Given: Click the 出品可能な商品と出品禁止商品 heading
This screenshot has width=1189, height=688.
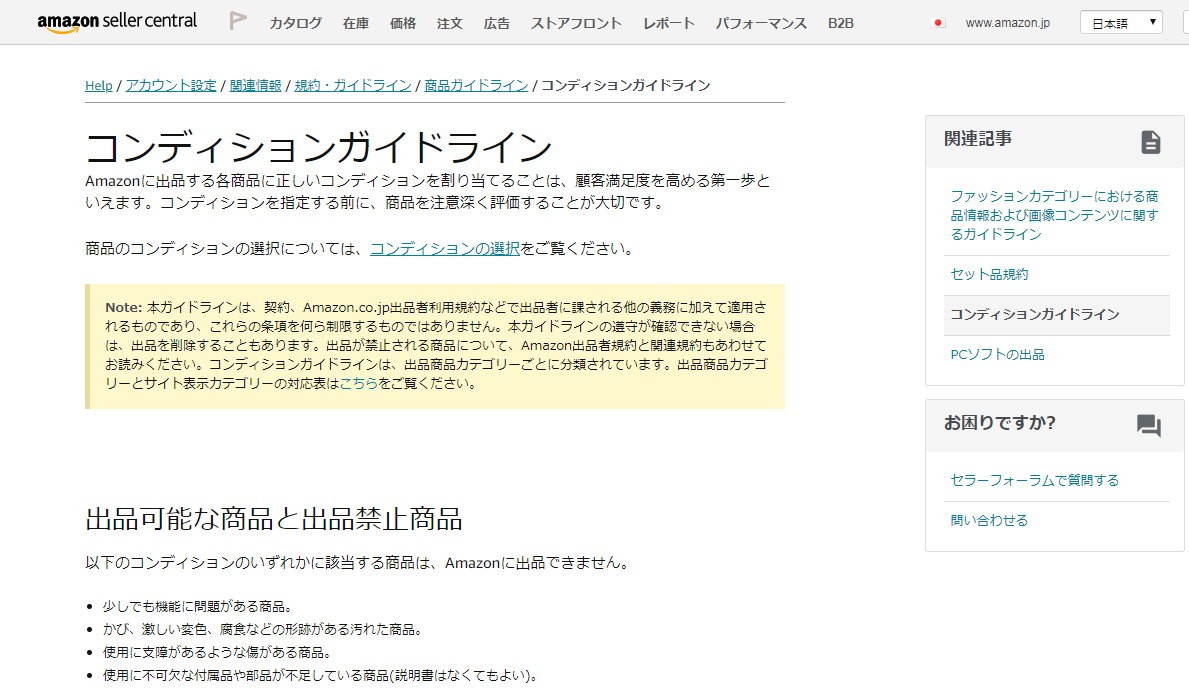Looking at the screenshot, I should pos(274,520).
